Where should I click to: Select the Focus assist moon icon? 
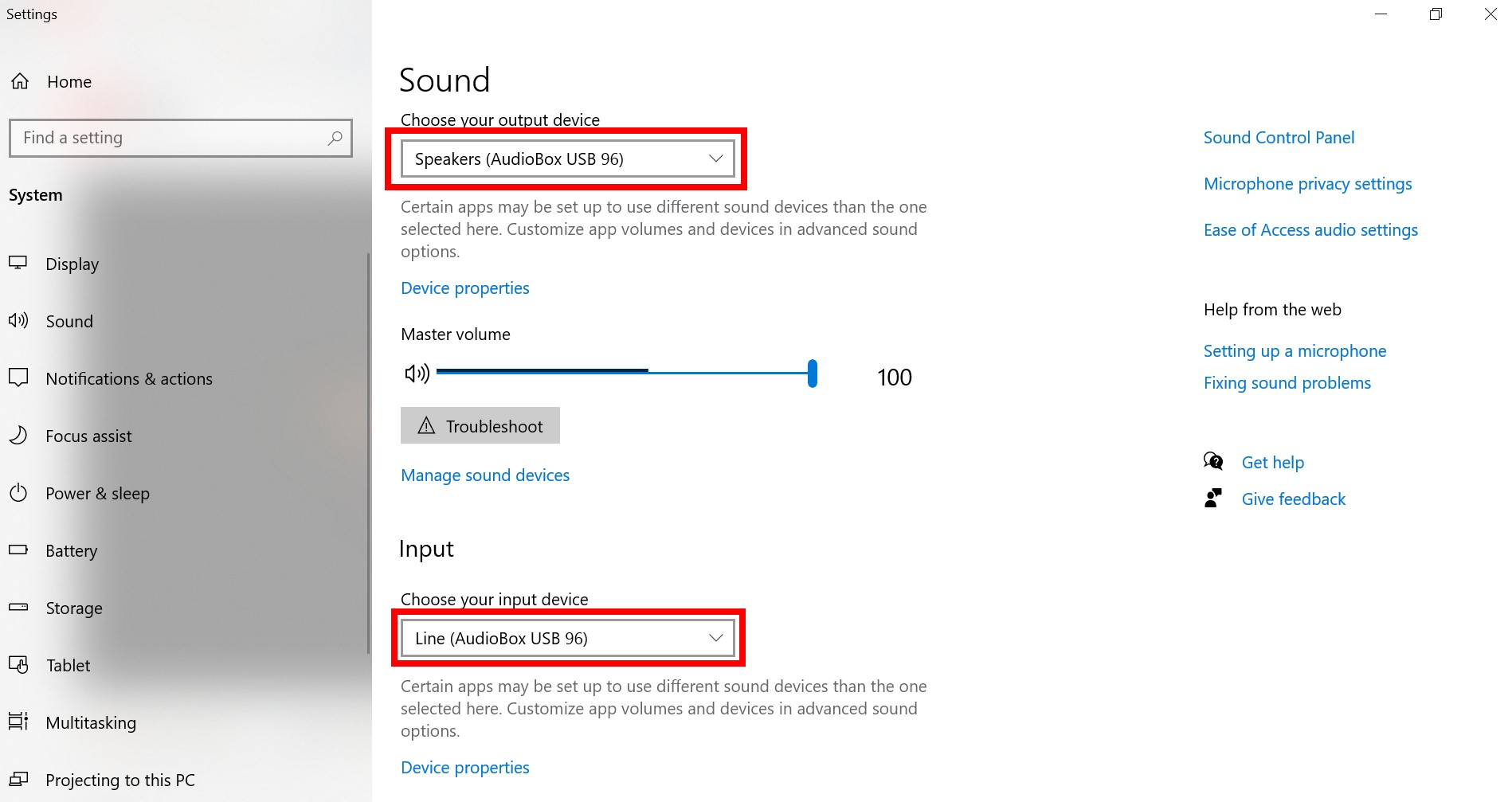[x=19, y=435]
